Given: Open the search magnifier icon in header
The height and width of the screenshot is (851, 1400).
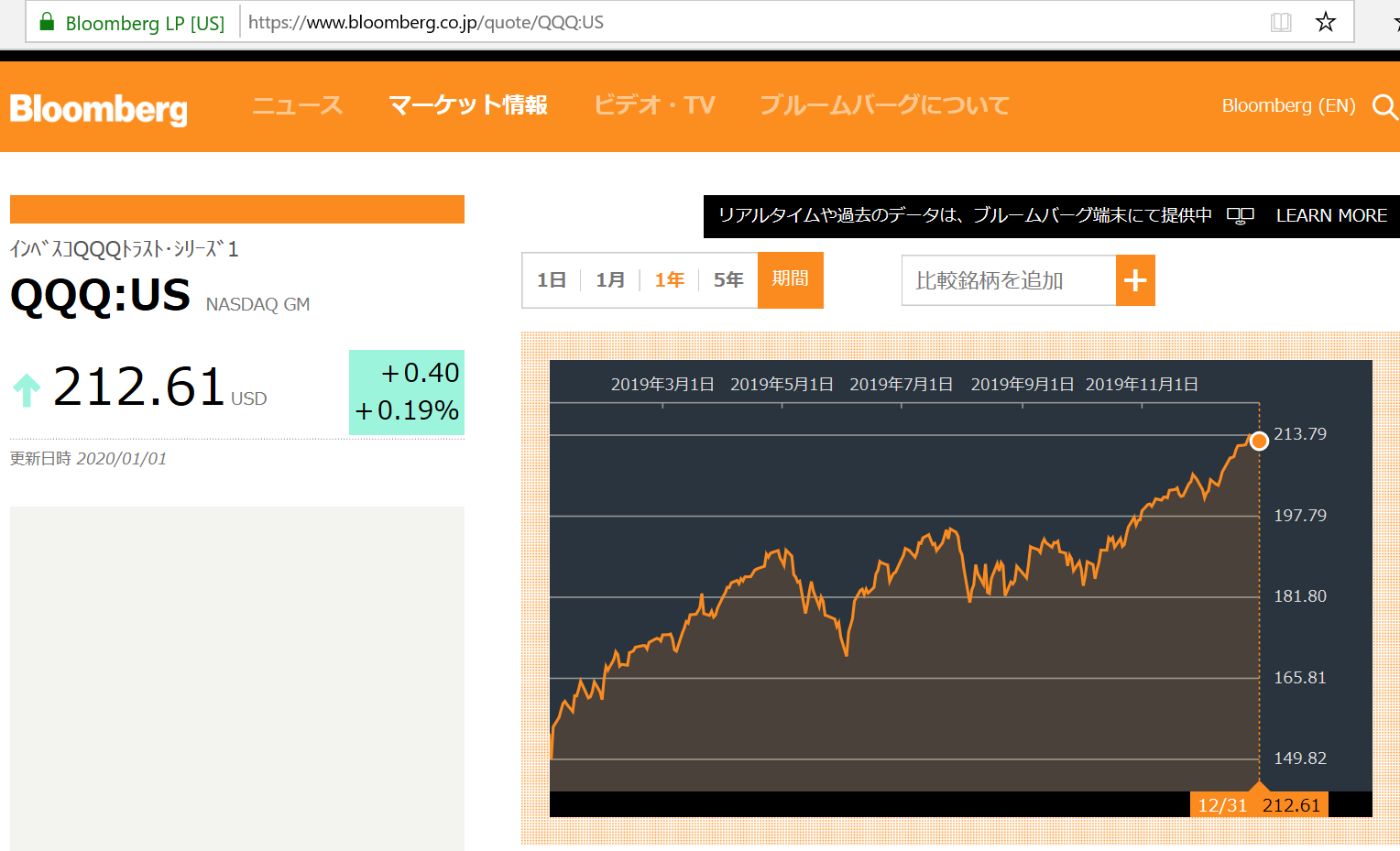Looking at the screenshot, I should [1384, 107].
